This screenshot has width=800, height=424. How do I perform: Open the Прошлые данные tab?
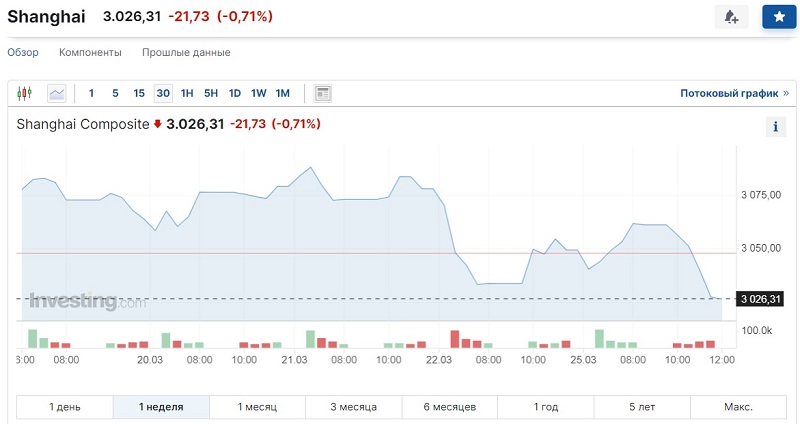click(186, 52)
